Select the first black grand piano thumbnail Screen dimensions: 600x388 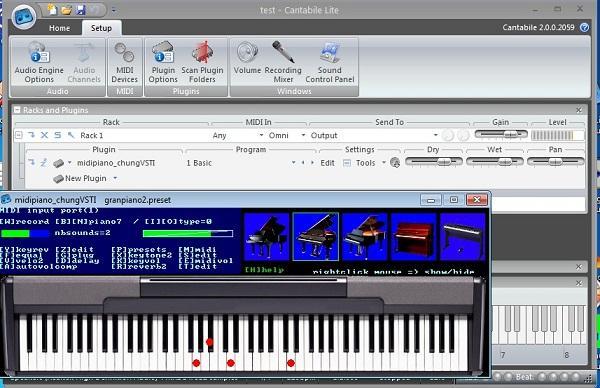click(x=267, y=237)
